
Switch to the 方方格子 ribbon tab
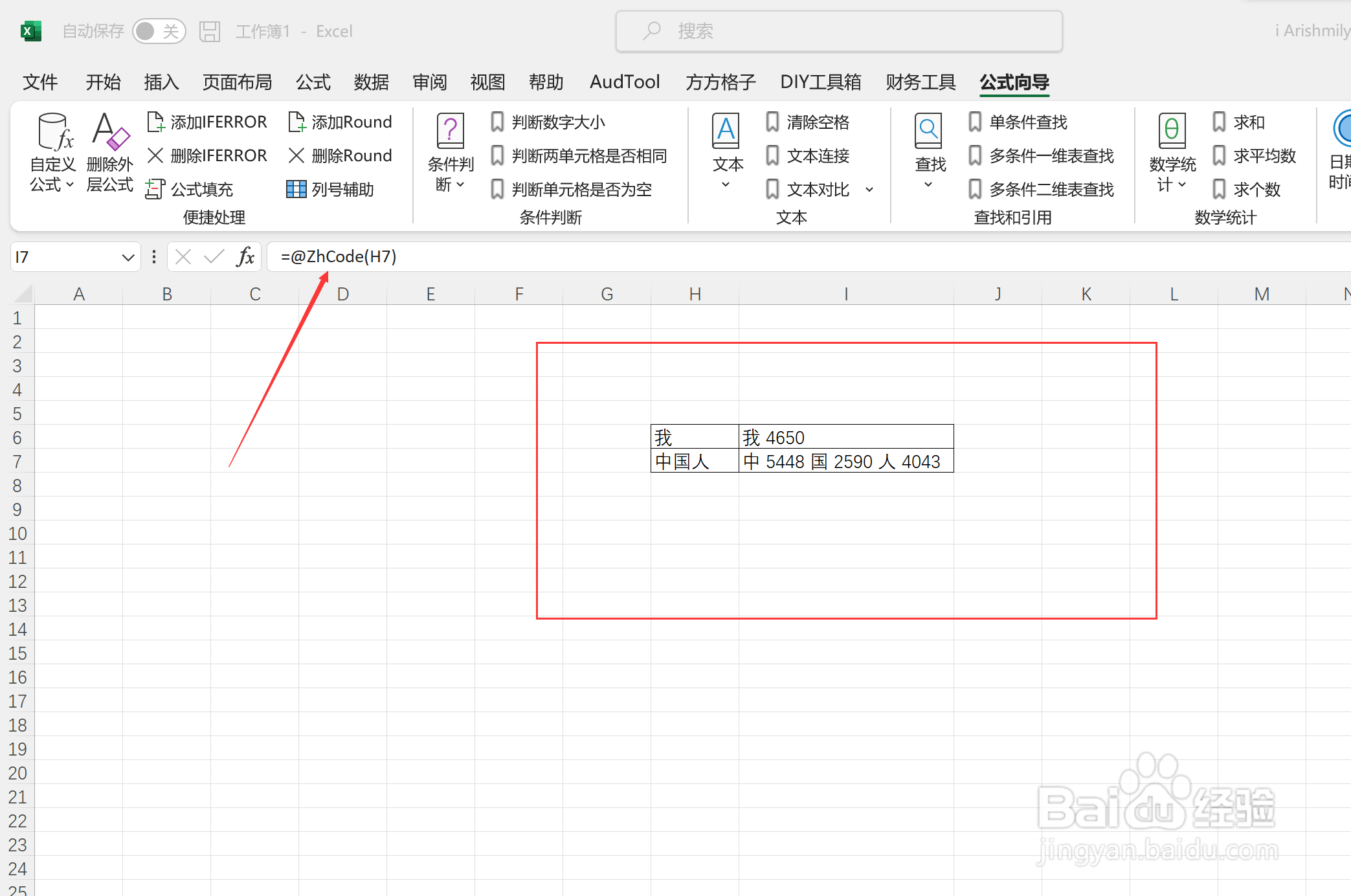coord(720,82)
